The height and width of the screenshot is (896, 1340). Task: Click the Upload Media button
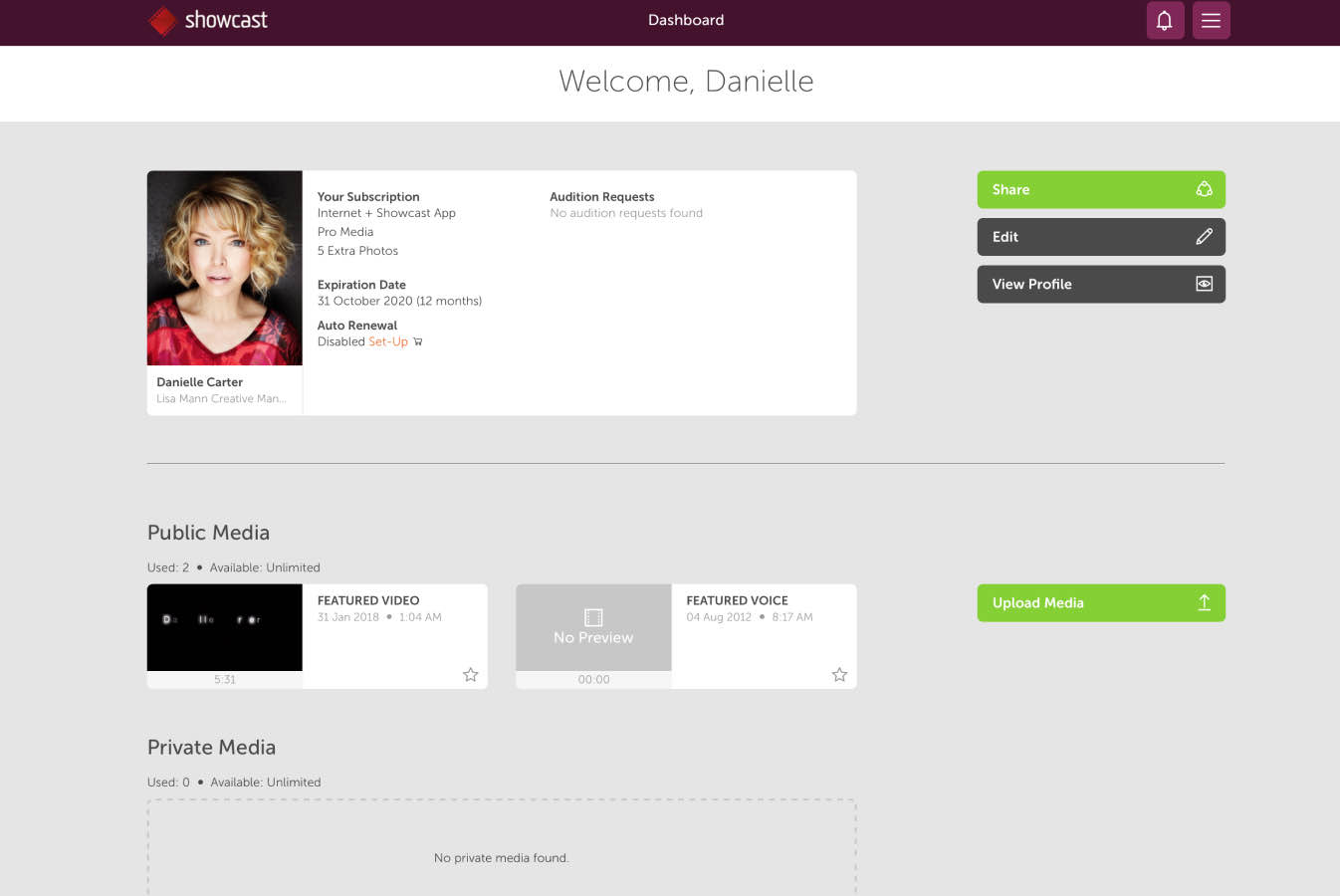pyautogui.click(x=1101, y=602)
